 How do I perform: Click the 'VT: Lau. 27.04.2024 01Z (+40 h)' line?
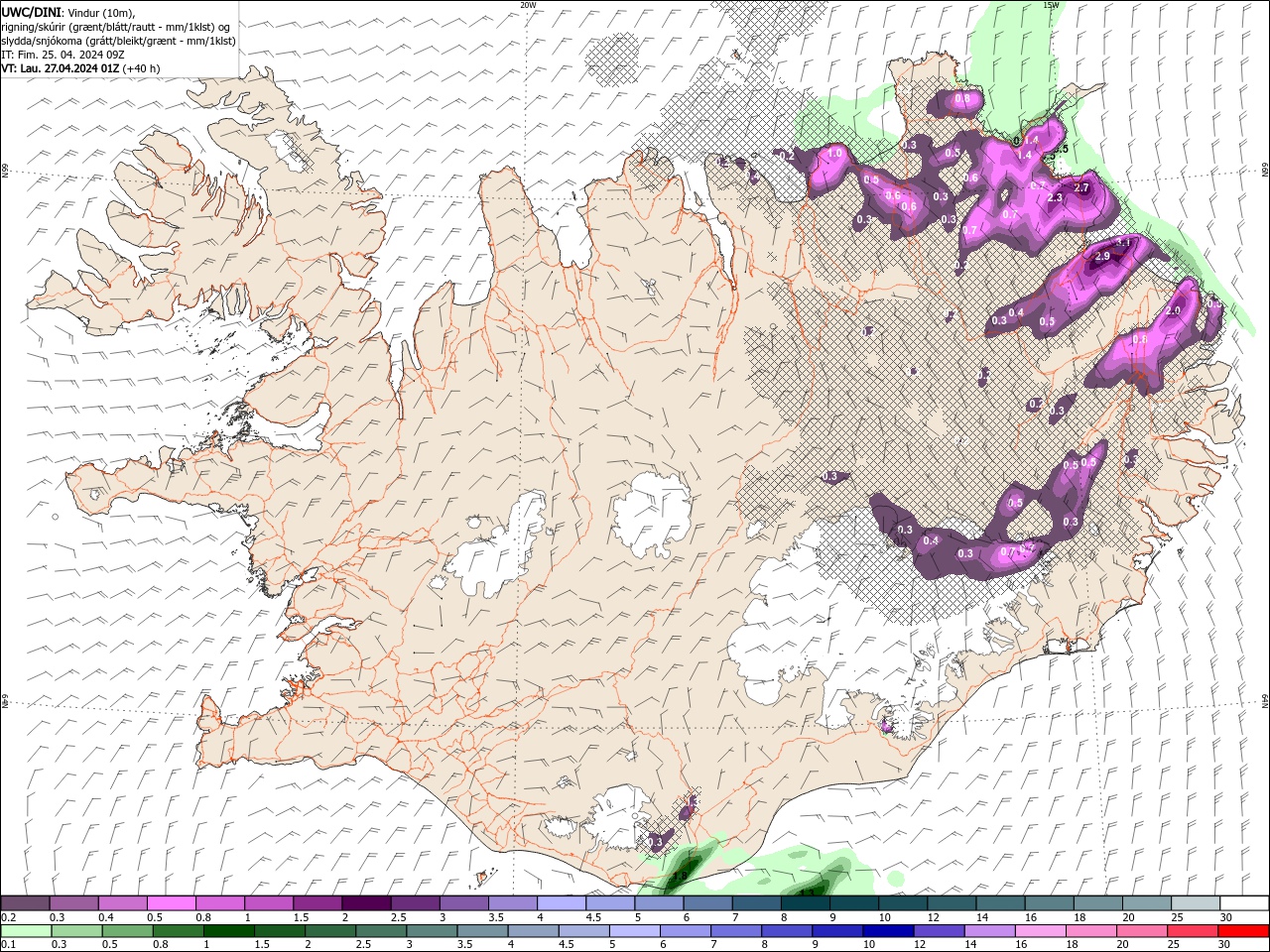[x=80, y=68]
